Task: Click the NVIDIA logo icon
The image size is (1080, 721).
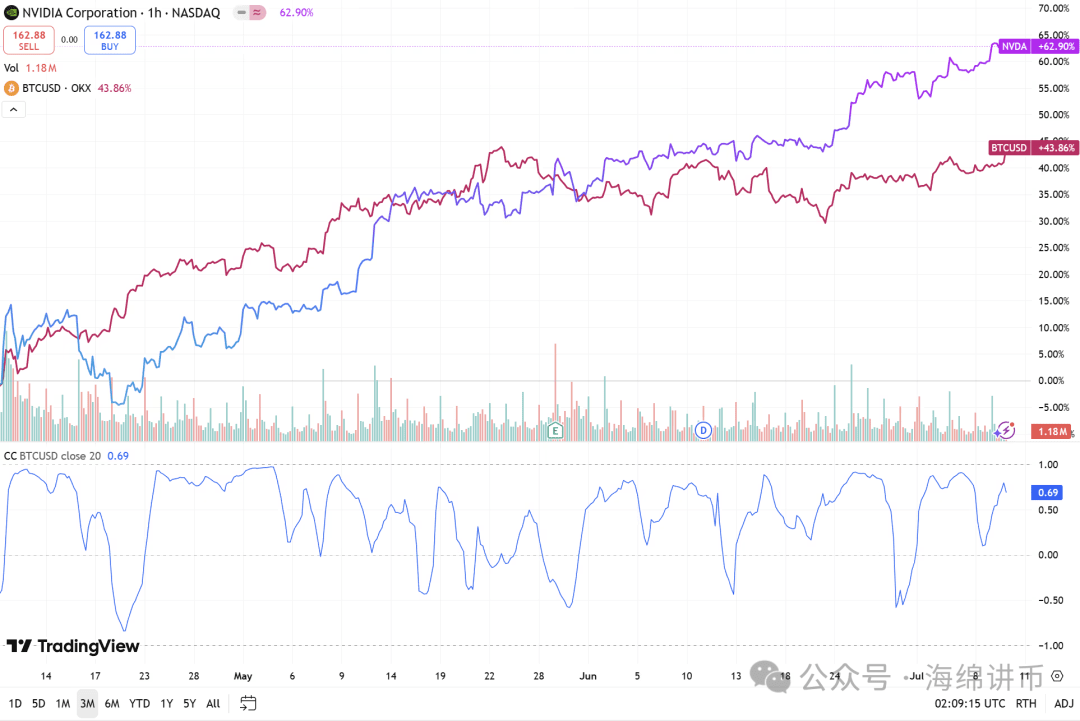Action: pos(11,13)
